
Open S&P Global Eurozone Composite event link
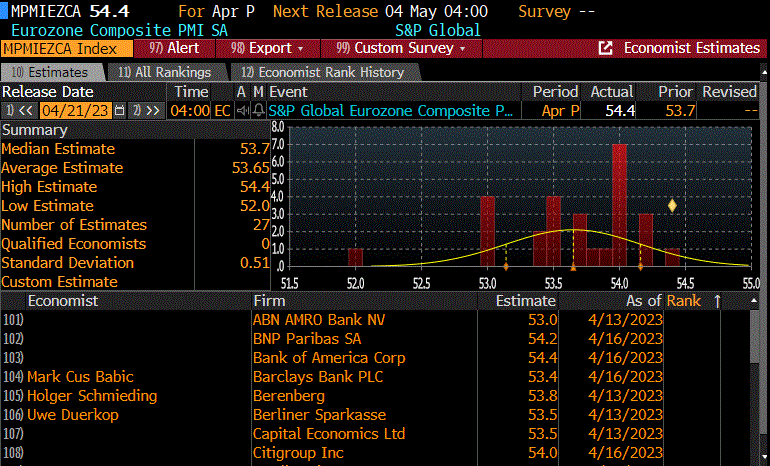pos(390,111)
